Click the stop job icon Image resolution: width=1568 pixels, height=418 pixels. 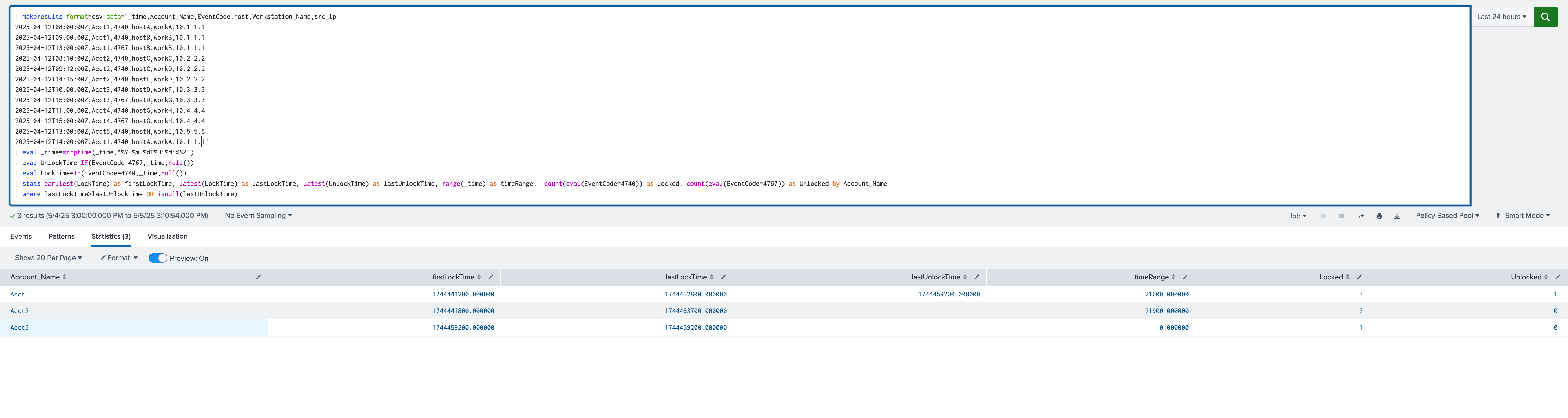click(1341, 216)
